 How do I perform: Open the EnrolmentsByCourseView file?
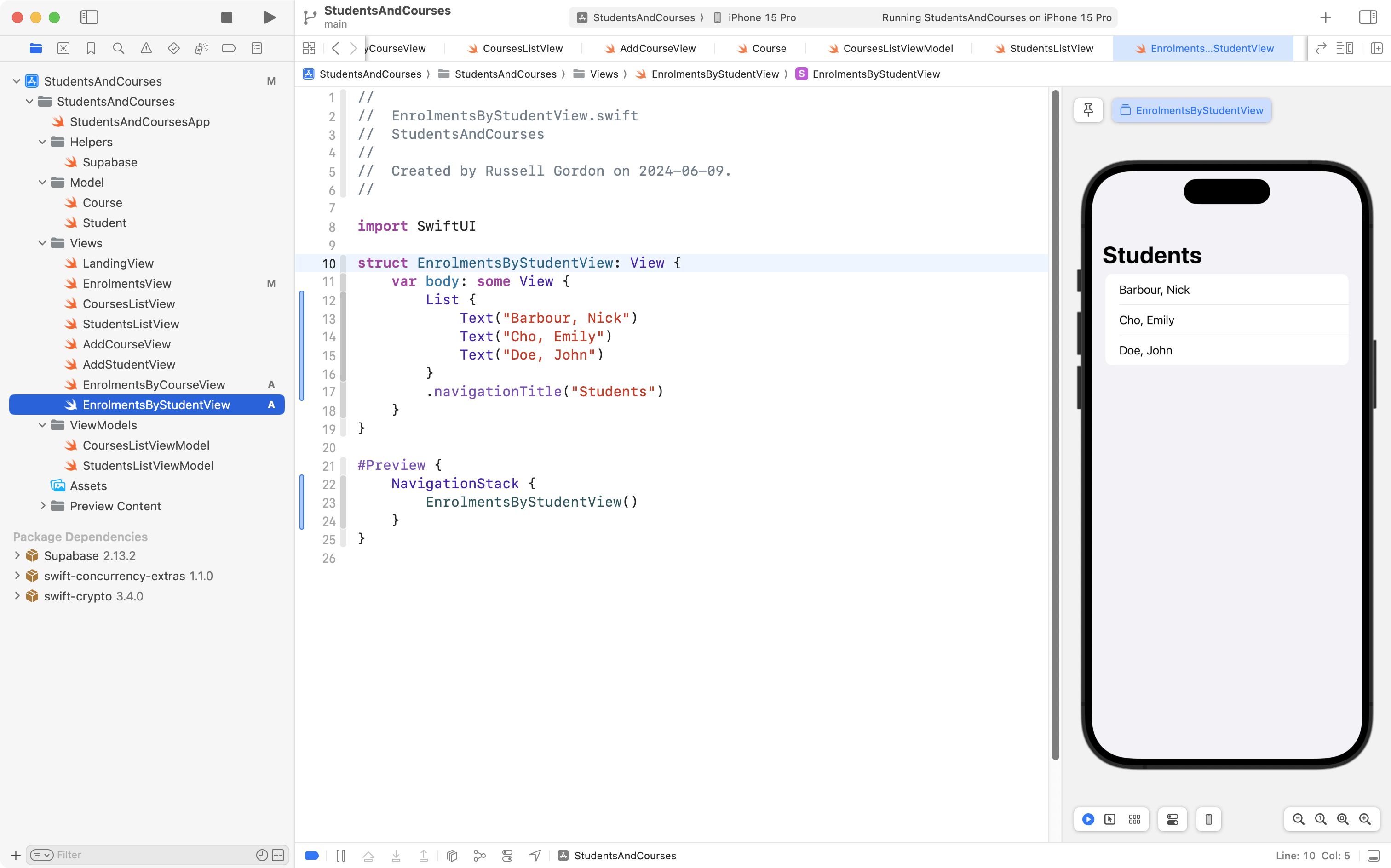coord(153,385)
